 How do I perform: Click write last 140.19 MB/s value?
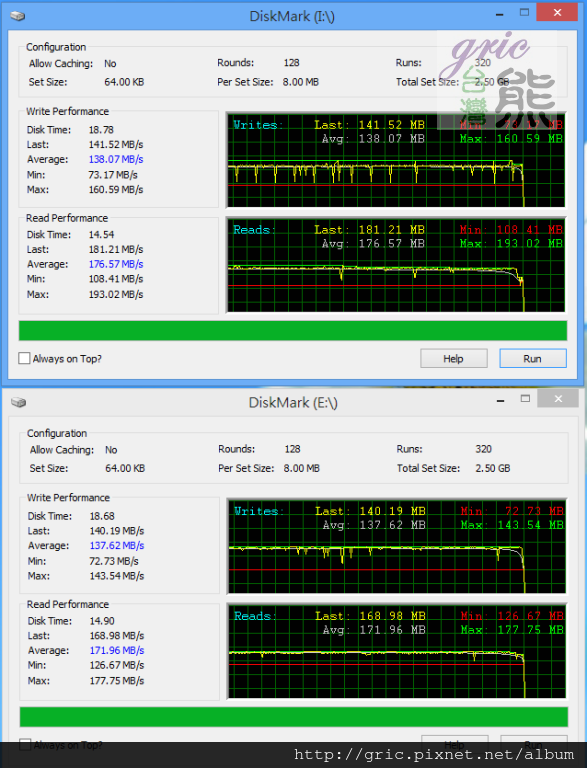point(117,531)
